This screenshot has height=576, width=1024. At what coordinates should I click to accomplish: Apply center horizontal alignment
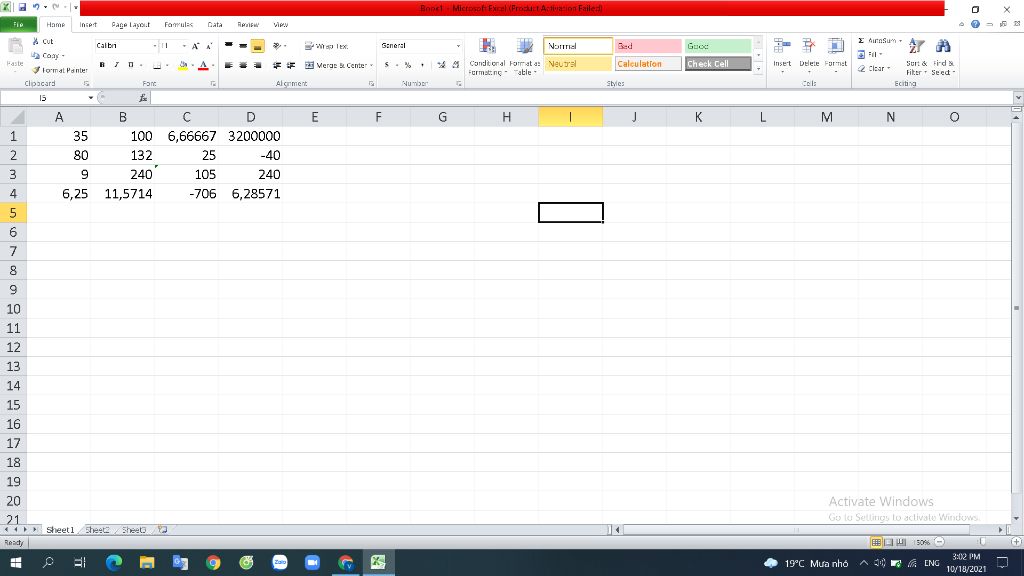243,65
